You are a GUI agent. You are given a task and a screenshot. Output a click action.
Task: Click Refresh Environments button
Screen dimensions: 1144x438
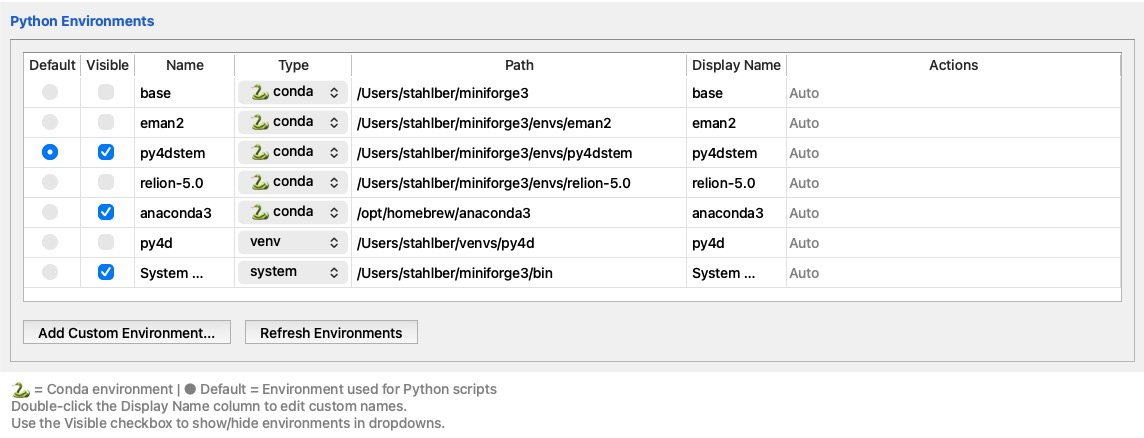tap(331, 333)
